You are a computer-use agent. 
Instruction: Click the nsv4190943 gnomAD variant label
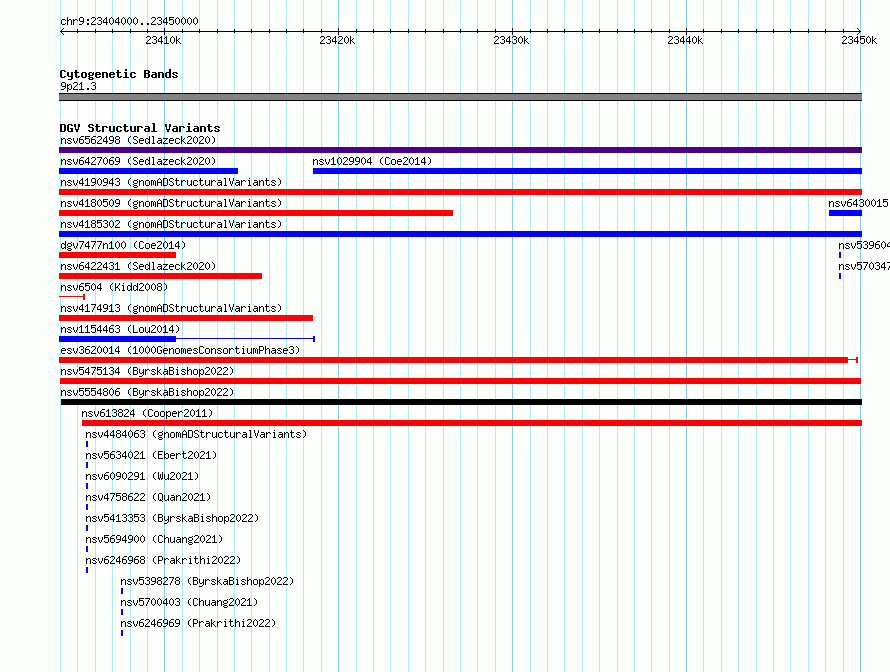[x=171, y=182]
